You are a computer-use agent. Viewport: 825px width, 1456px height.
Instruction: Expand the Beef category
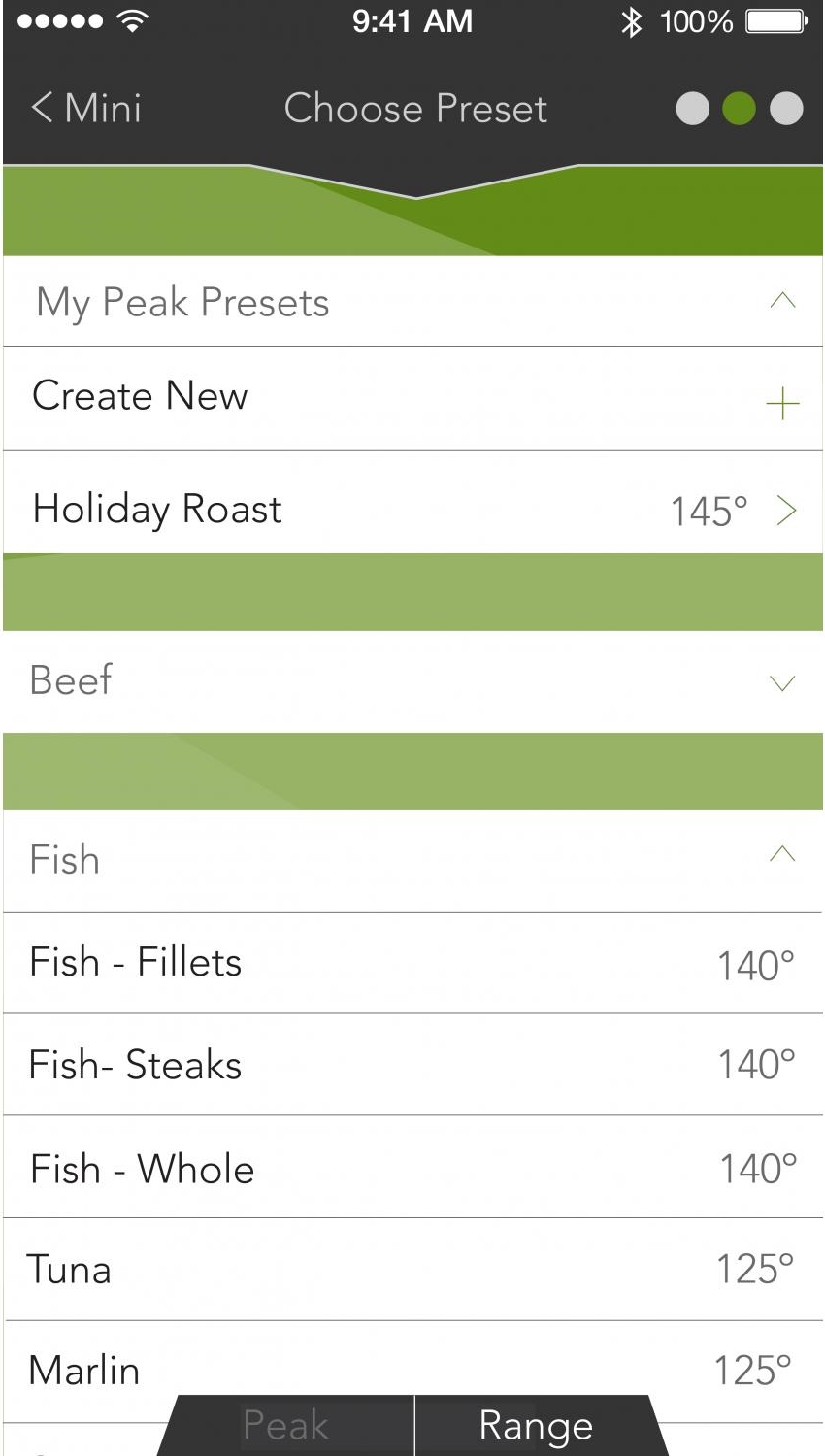(x=781, y=682)
